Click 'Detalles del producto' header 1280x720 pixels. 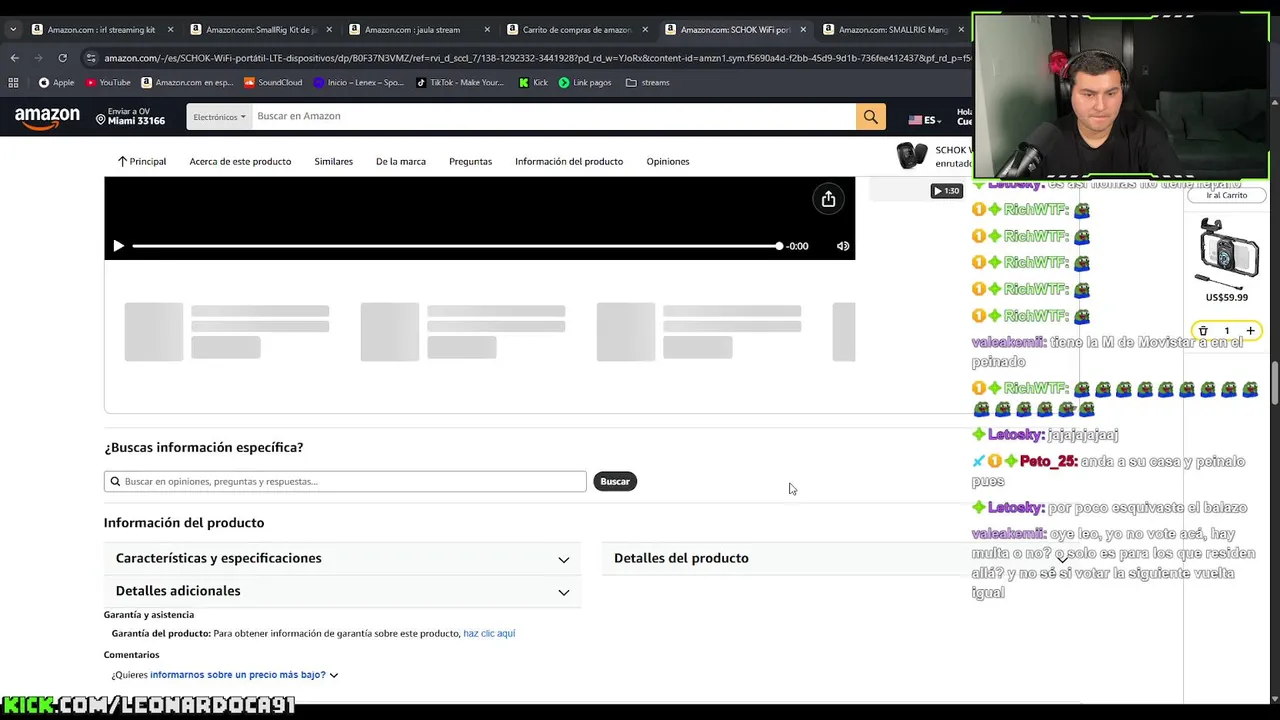(x=681, y=558)
